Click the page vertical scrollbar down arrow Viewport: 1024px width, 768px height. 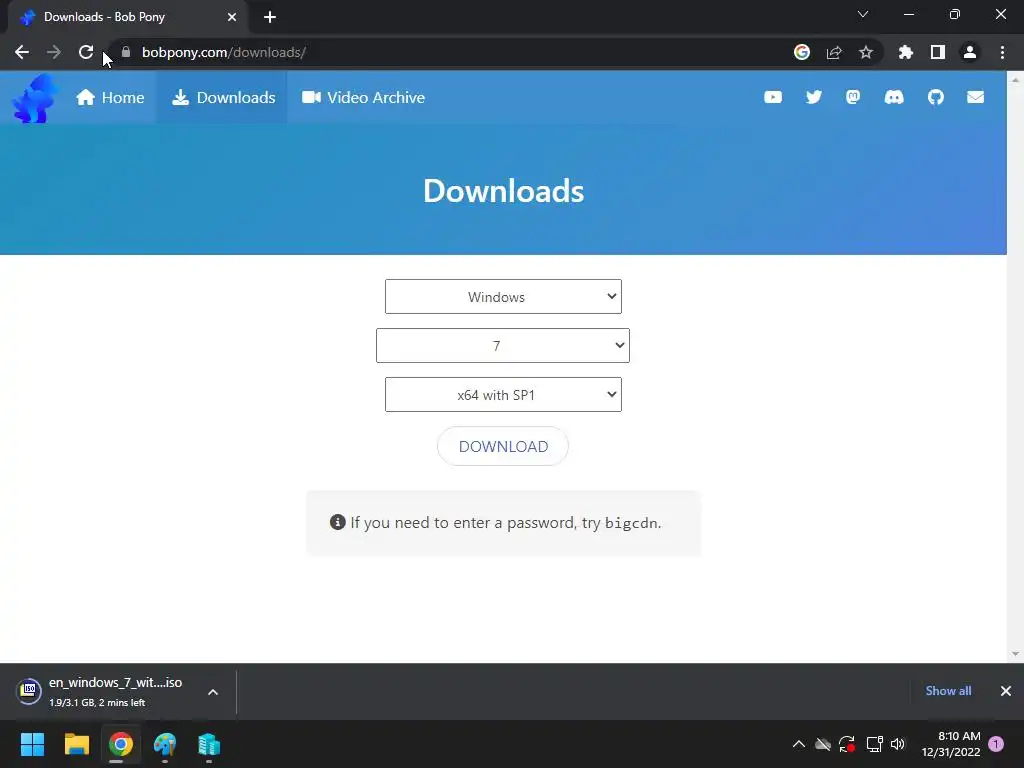(1015, 654)
